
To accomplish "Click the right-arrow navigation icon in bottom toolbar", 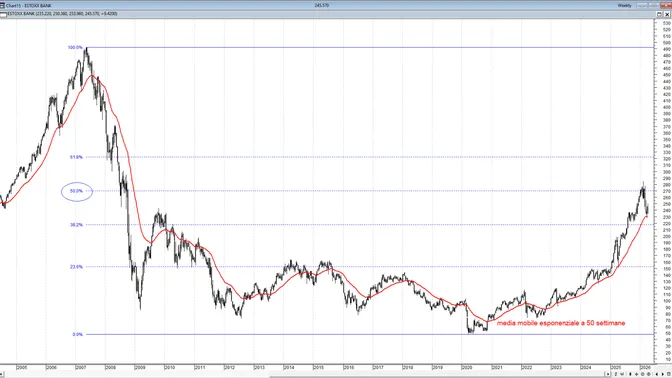I will tap(663, 374).
